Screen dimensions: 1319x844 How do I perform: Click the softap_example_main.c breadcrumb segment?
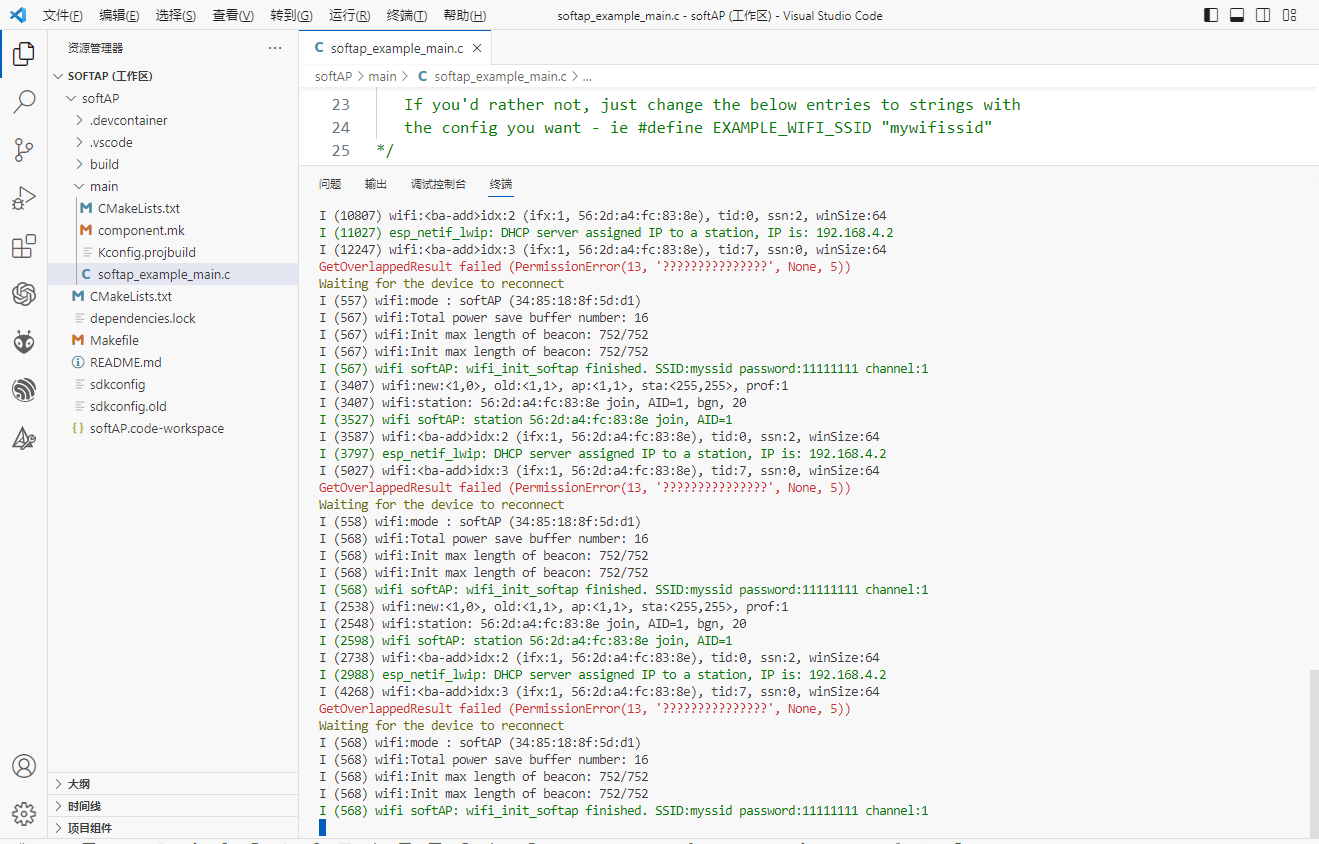492,76
